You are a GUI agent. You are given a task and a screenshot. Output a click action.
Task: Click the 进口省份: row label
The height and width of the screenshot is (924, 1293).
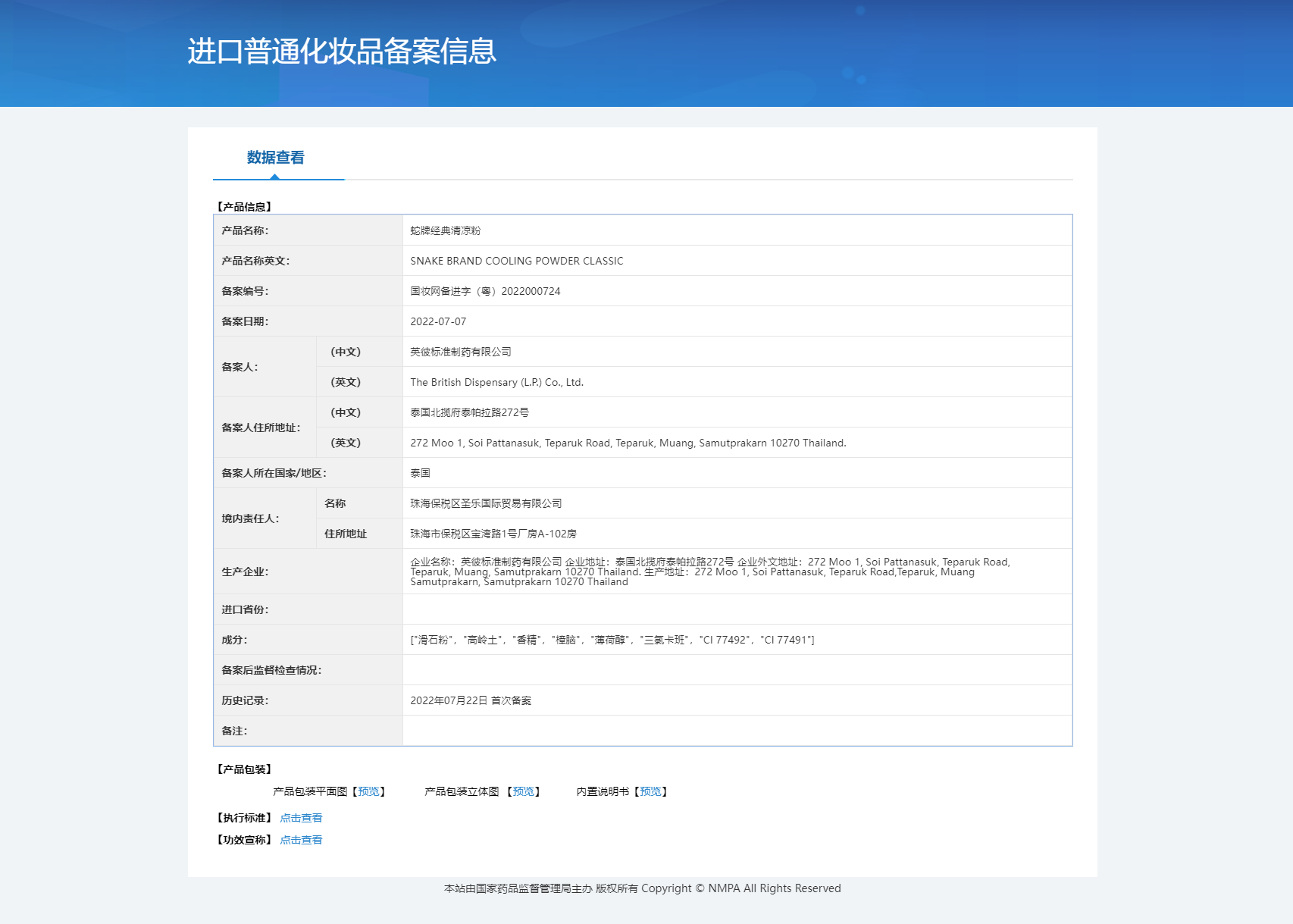tap(245, 609)
